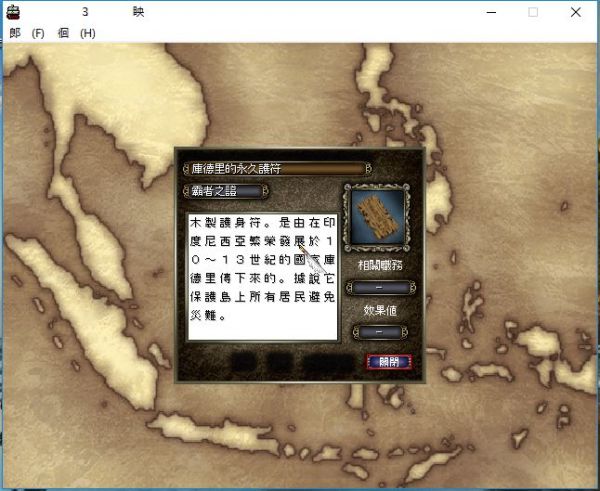This screenshot has height=491, width=600.
Task: Click the third darkened button left of 關閉
Action: (x=327, y=361)
